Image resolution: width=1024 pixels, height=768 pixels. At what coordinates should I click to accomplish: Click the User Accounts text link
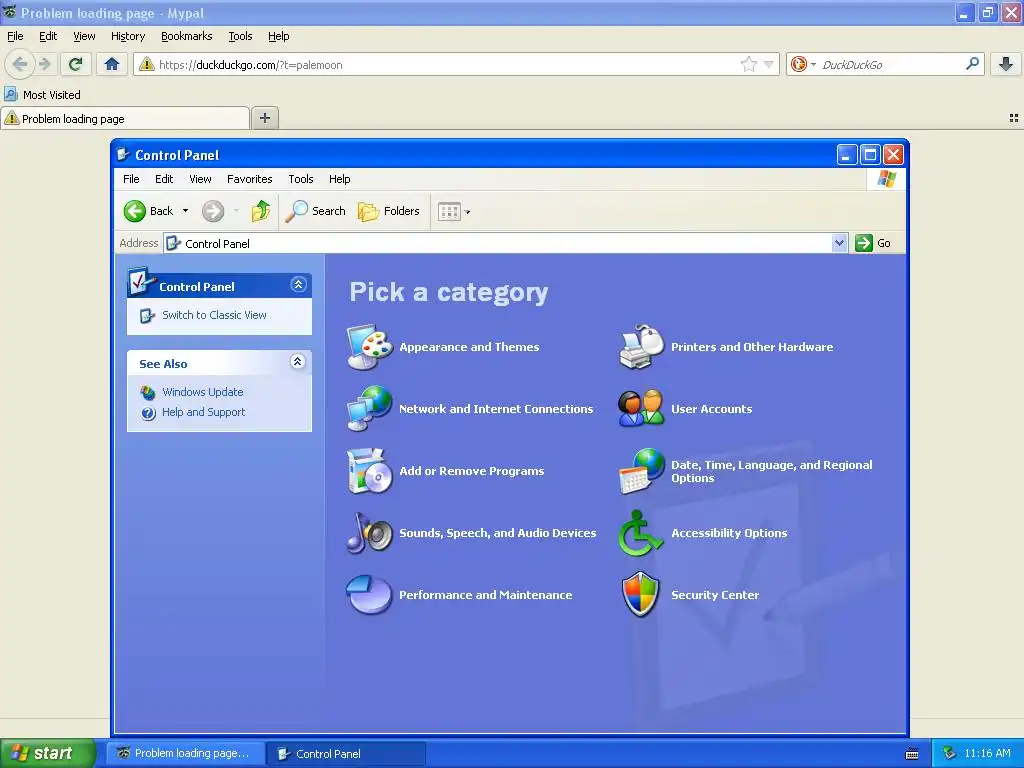tap(711, 409)
